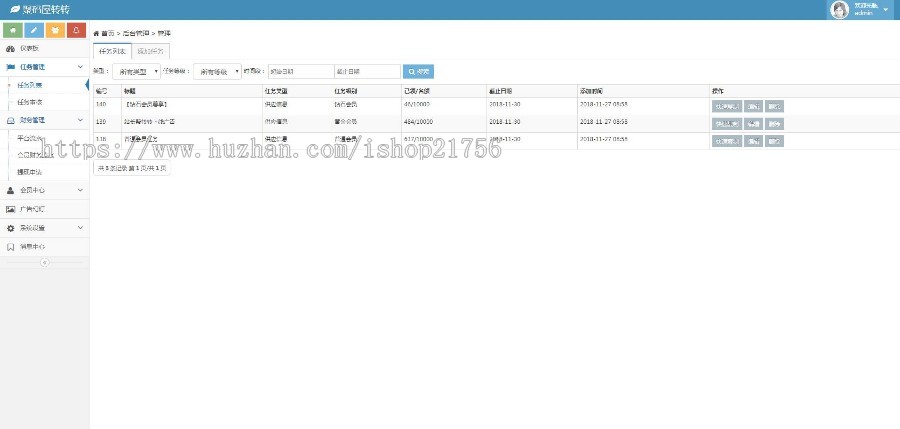Click the green home shortcut button
Image resolution: width=900 pixels, height=429 pixels.
(13, 30)
